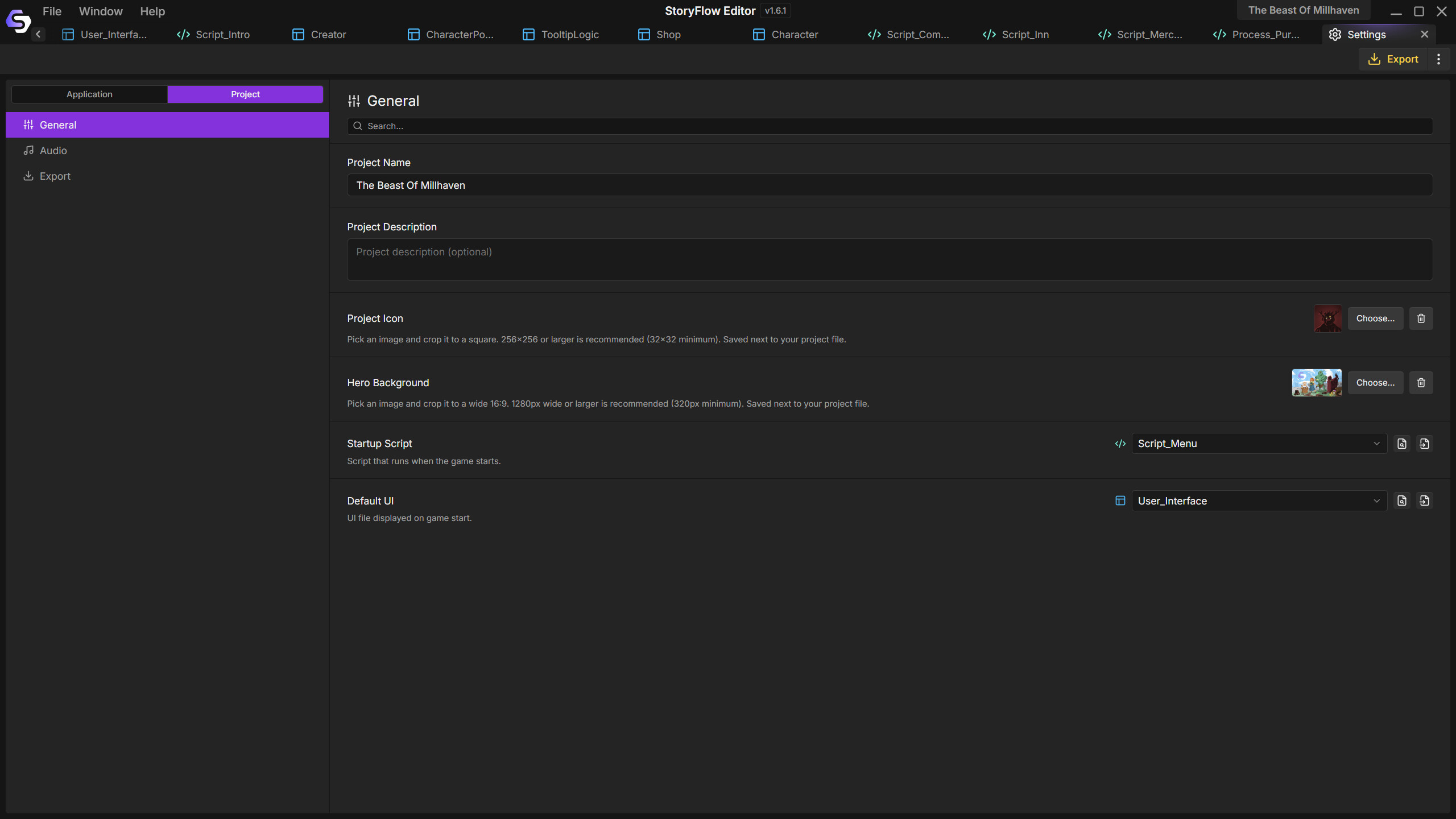Click the Character layout tab icon

pyautogui.click(x=759, y=35)
